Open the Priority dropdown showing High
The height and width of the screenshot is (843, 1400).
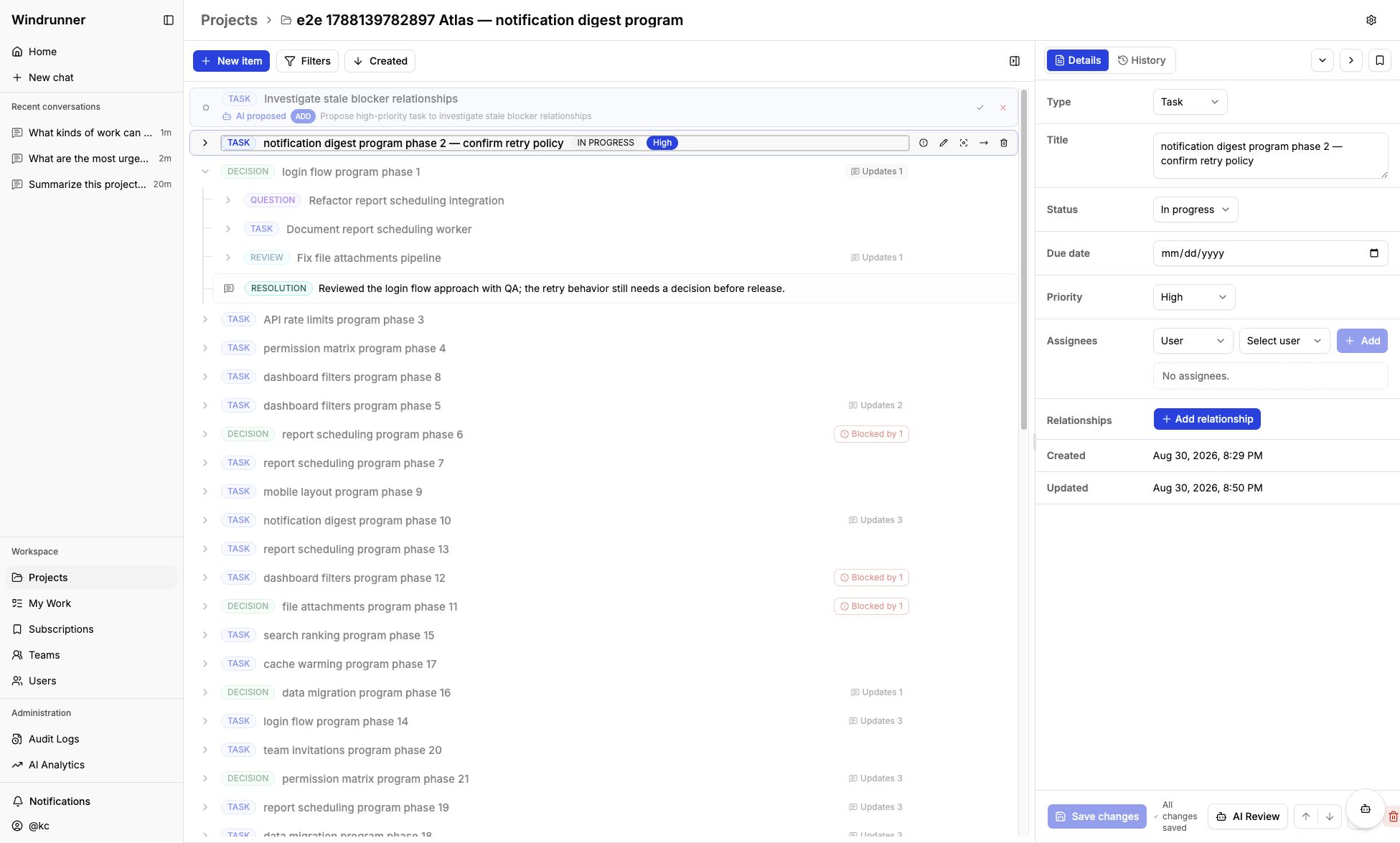point(1193,297)
